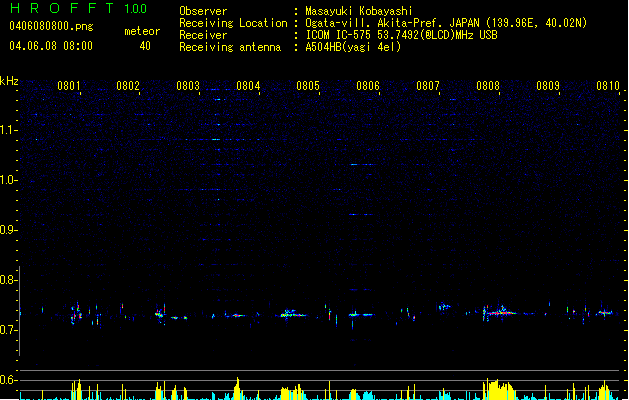Click the kHz axis unit label
629x400 pixels.
9,81
